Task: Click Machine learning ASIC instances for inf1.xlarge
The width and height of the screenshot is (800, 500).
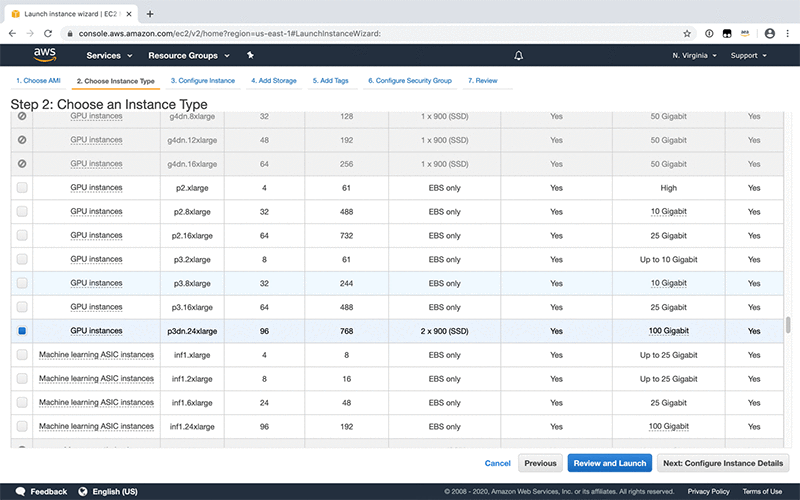Action: (x=96, y=355)
